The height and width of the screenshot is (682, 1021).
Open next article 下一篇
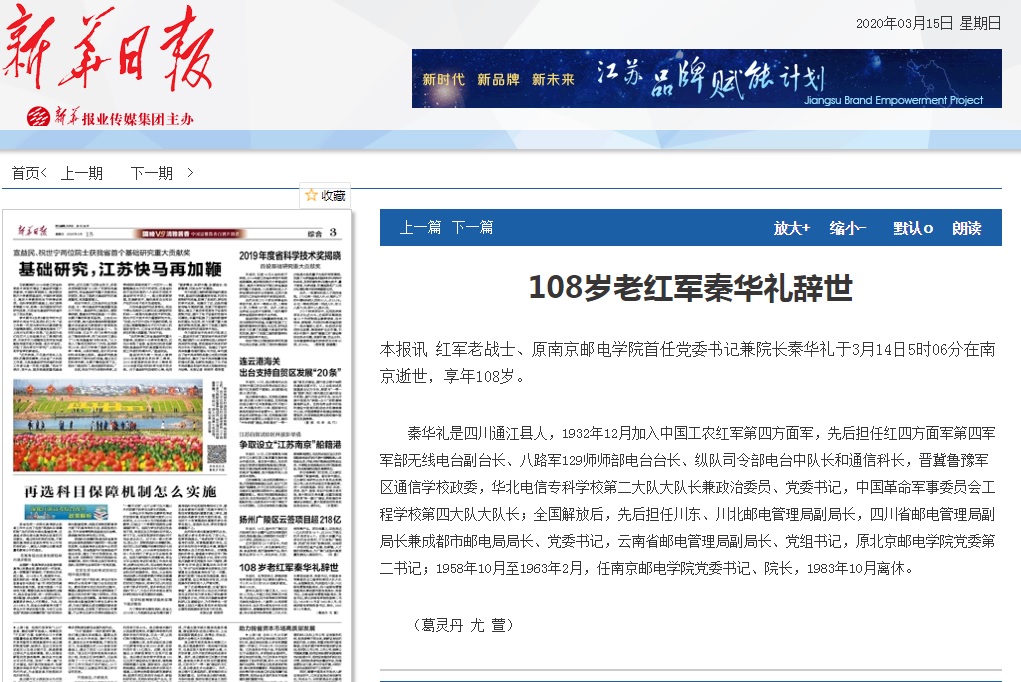click(x=472, y=228)
